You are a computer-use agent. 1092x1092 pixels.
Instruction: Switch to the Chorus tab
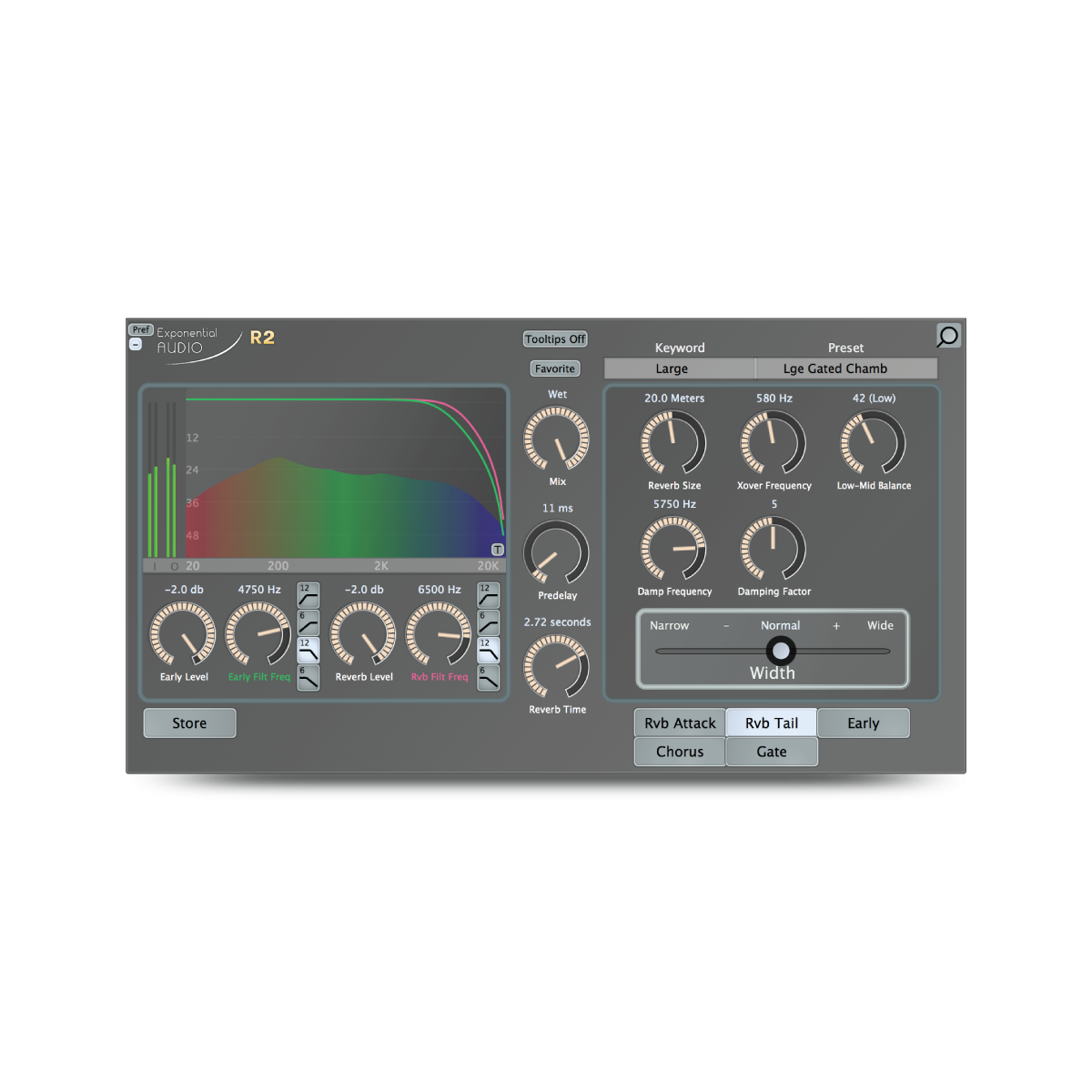pos(680,752)
